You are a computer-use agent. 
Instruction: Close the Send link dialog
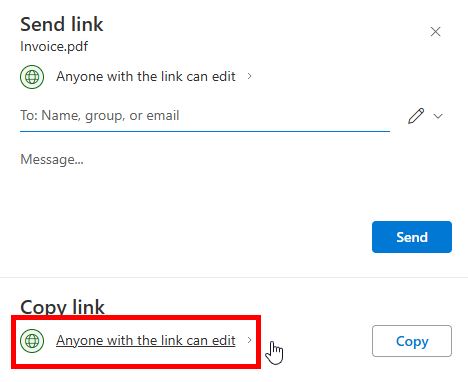coord(435,32)
